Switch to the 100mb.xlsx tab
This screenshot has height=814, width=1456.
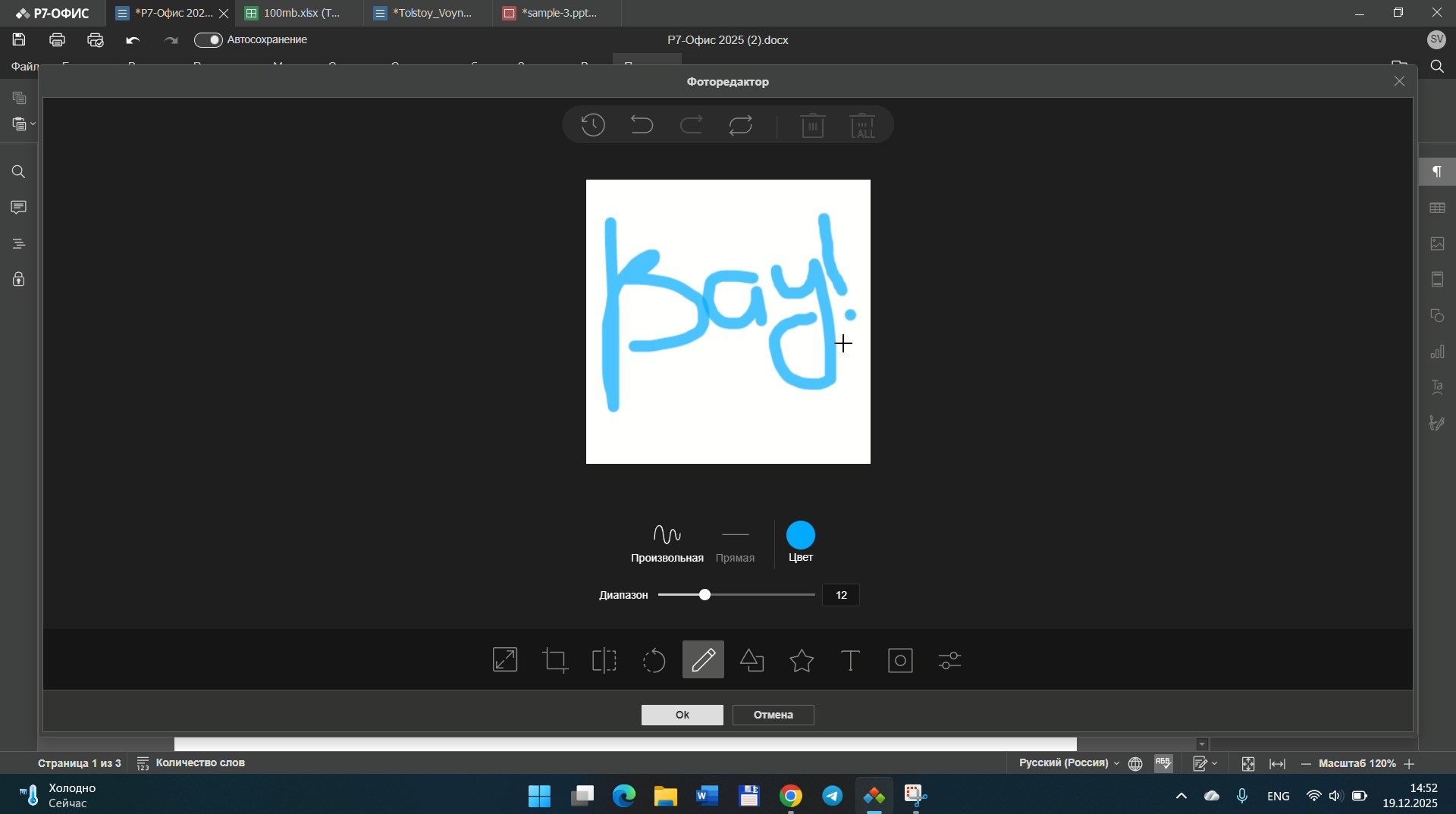click(x=301, y=14)
